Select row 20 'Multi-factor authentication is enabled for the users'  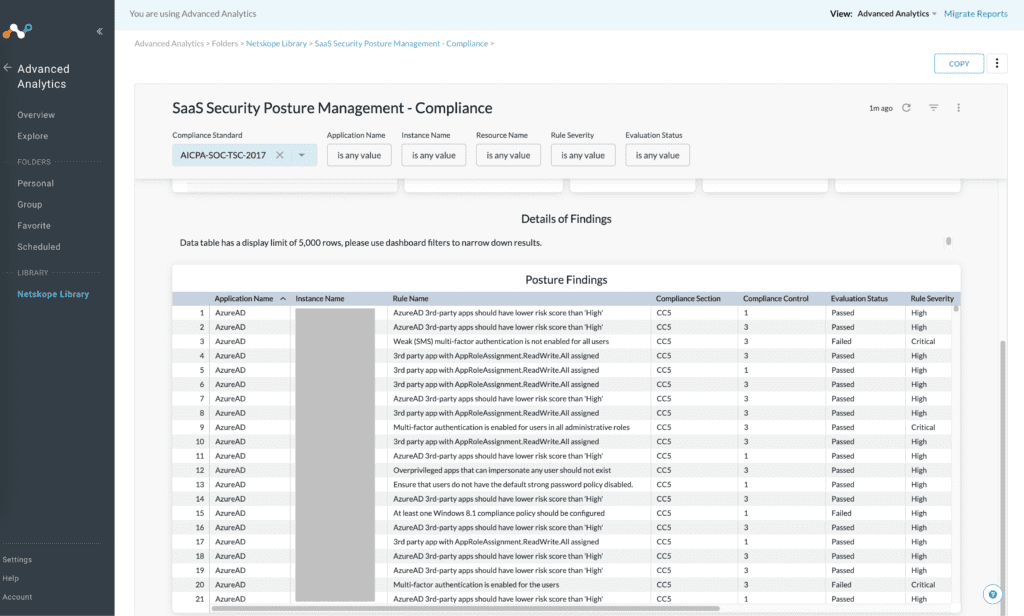[x=476, y=585]
